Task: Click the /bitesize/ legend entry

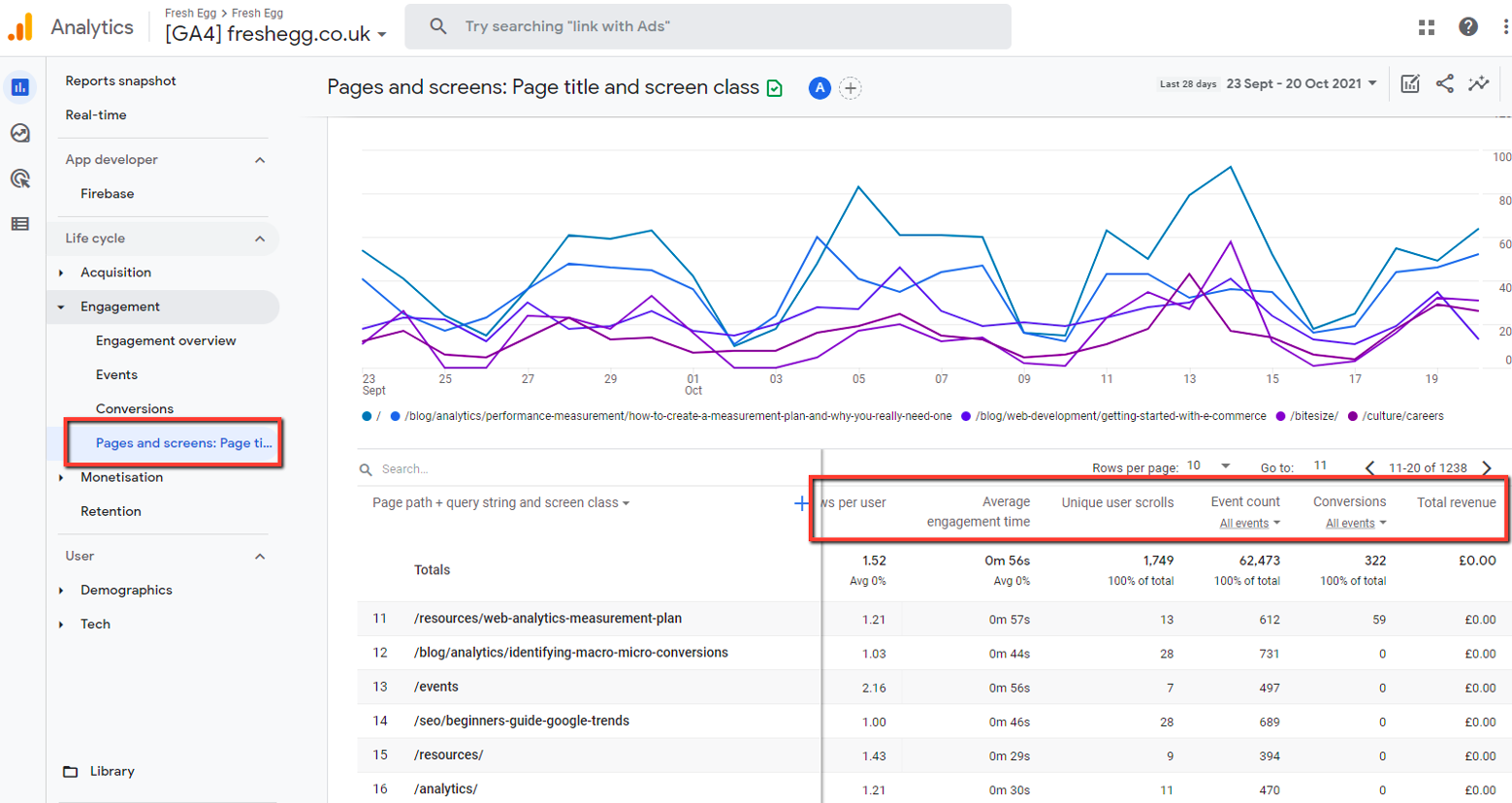Action: pos(1307,416)
